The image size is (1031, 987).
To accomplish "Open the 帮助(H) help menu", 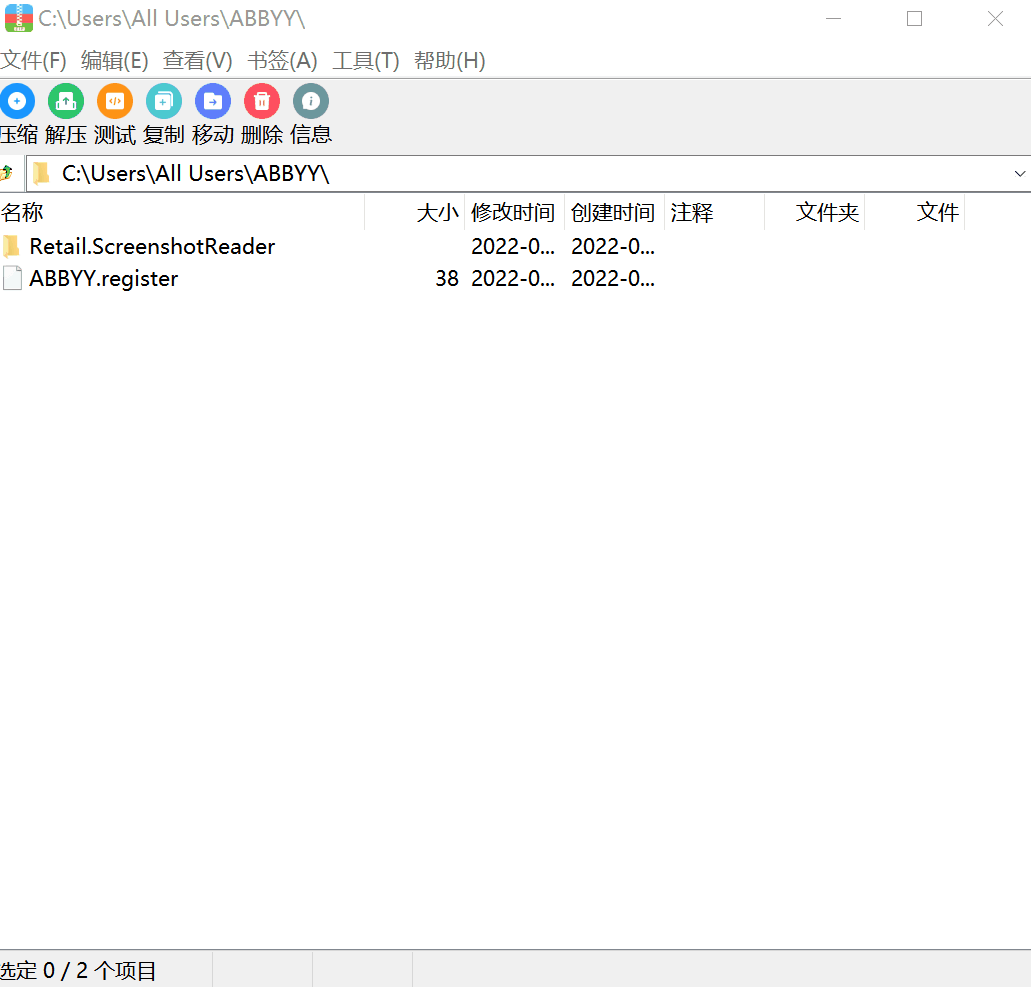I will point(449,61).
